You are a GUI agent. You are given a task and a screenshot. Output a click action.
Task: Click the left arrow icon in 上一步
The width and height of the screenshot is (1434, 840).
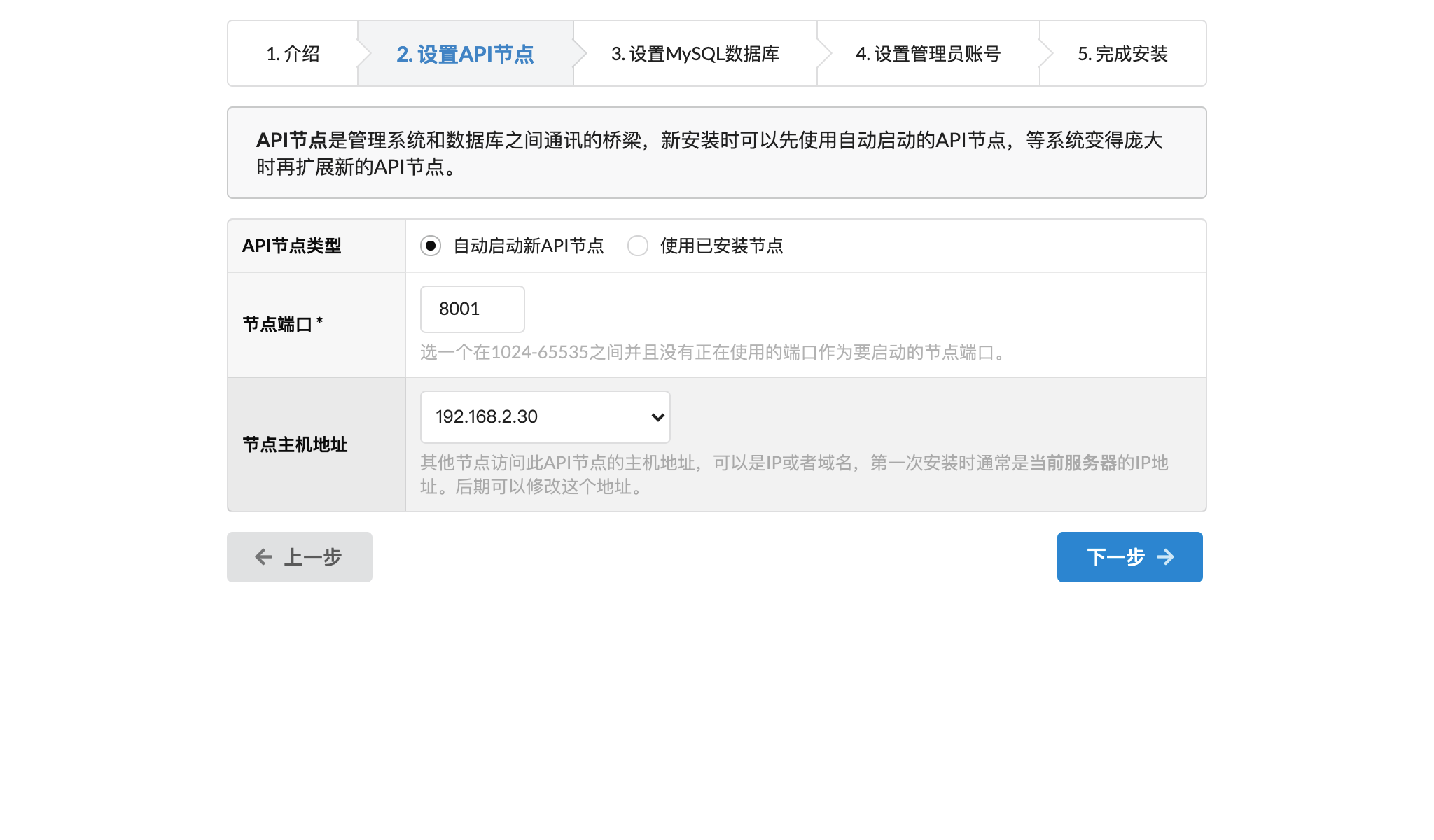pos(264,557)
